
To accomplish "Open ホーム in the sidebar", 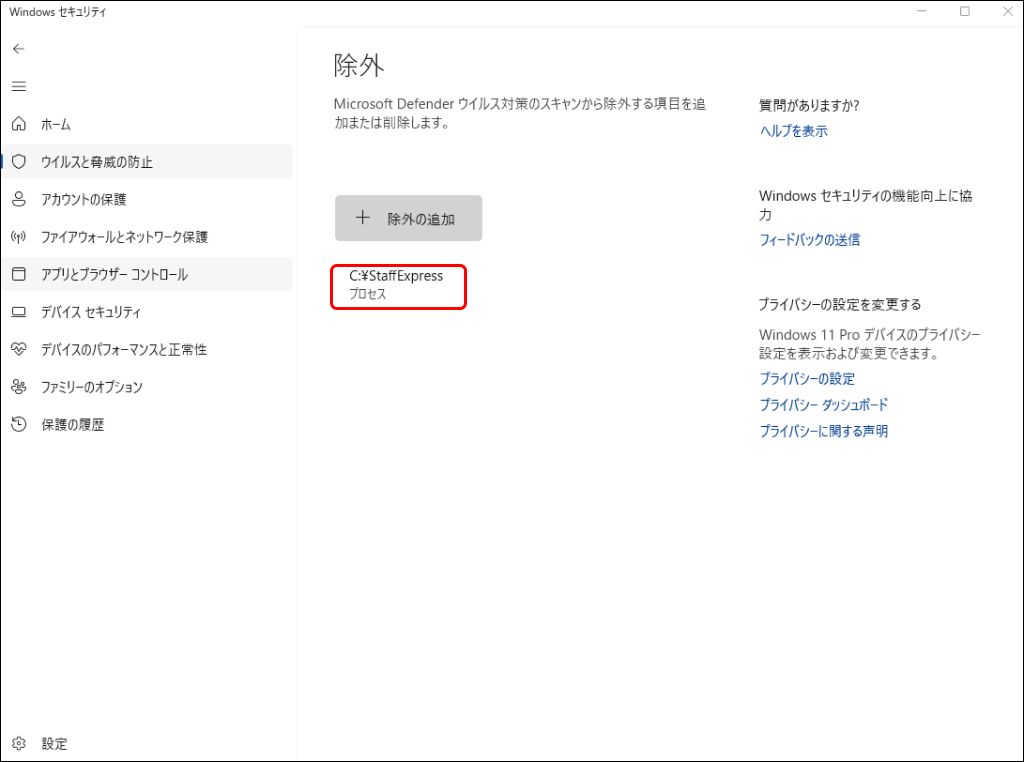I will tap(148, 124).
